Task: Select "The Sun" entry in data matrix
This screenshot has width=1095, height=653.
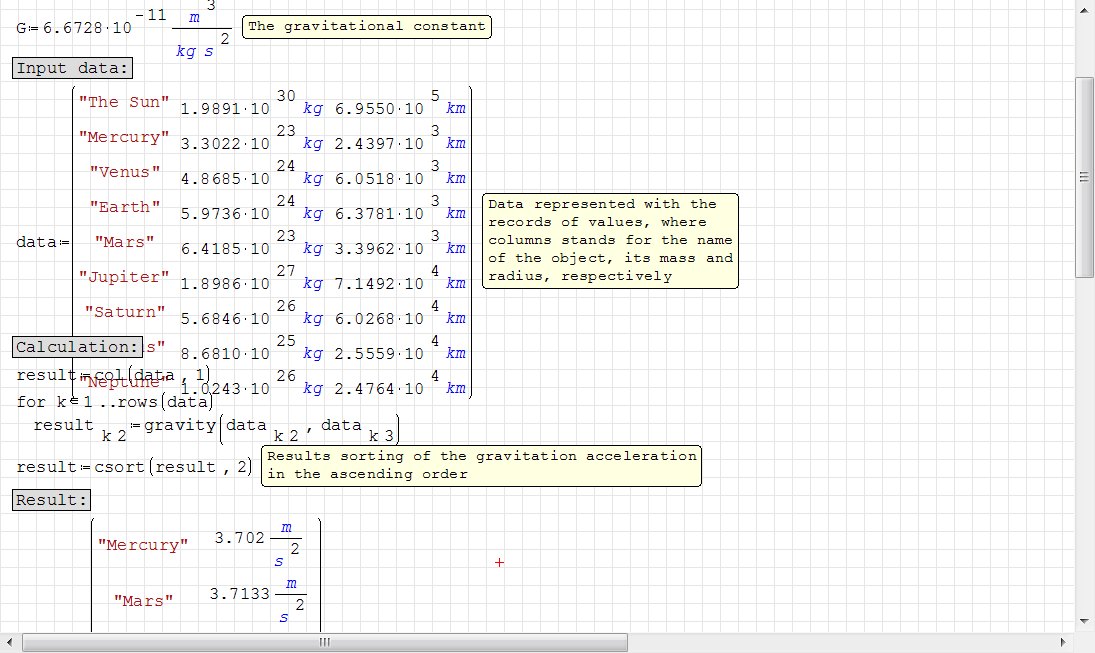Action: (124, 102)
